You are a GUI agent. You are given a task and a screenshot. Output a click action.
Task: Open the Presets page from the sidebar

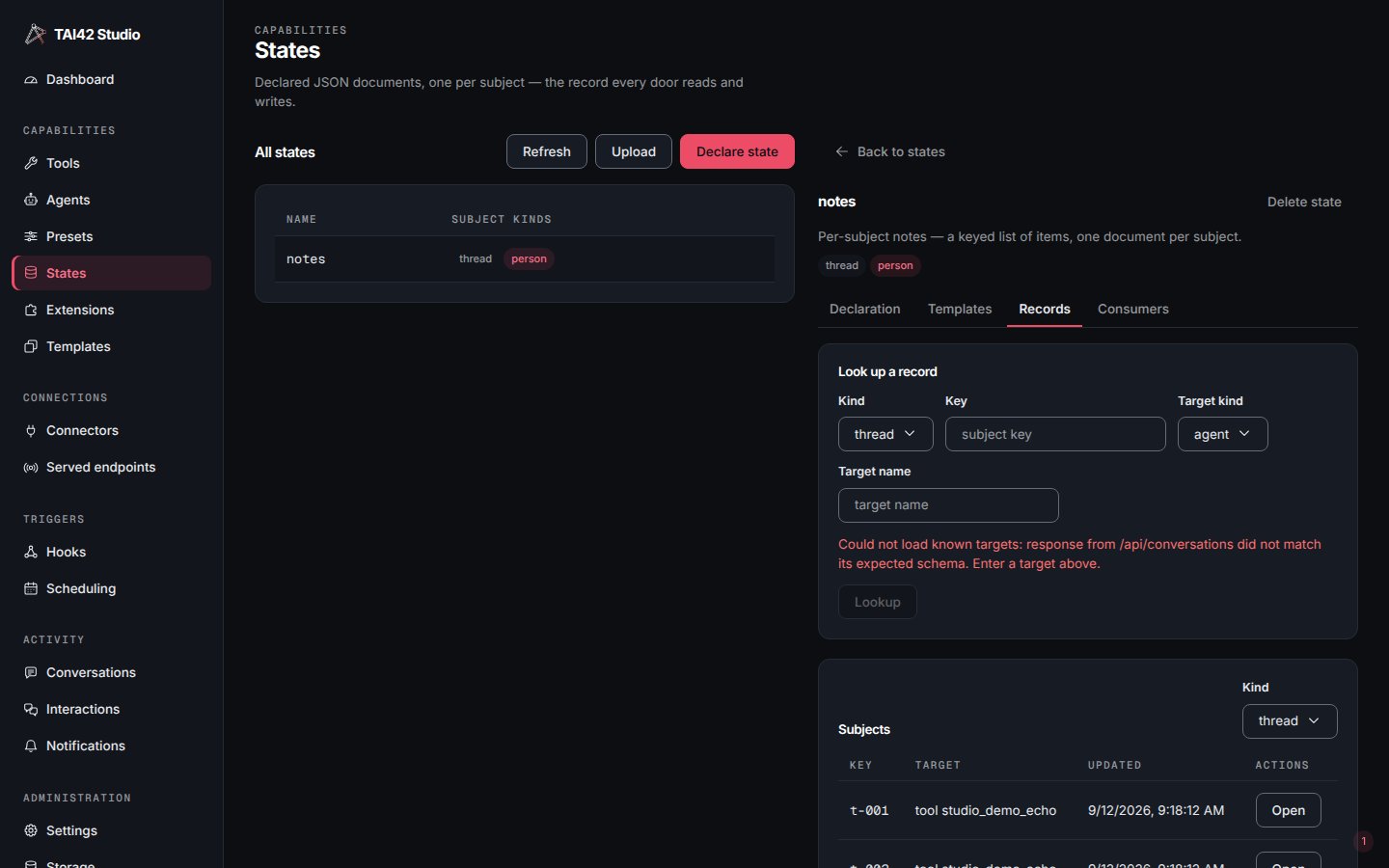[x=112, y=237]
